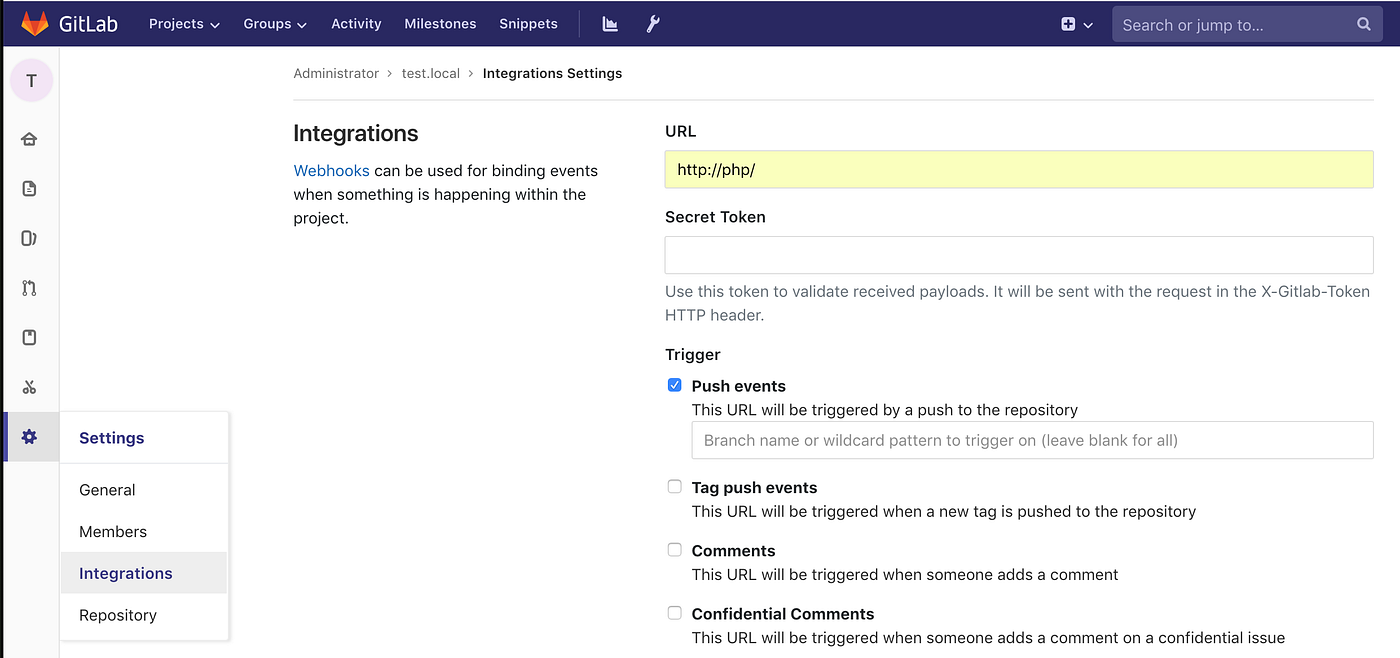Open the Webhooks documentation link
1400x658 pixels.
click(x=331, y=170)
